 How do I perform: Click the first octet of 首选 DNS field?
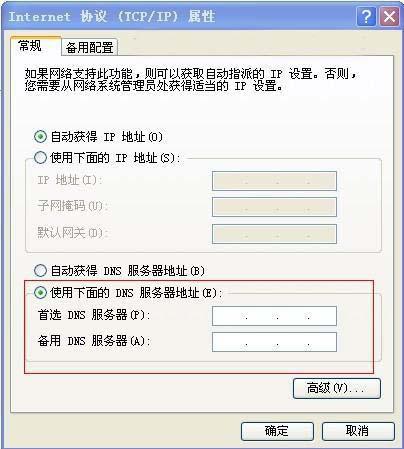[230, 316]
